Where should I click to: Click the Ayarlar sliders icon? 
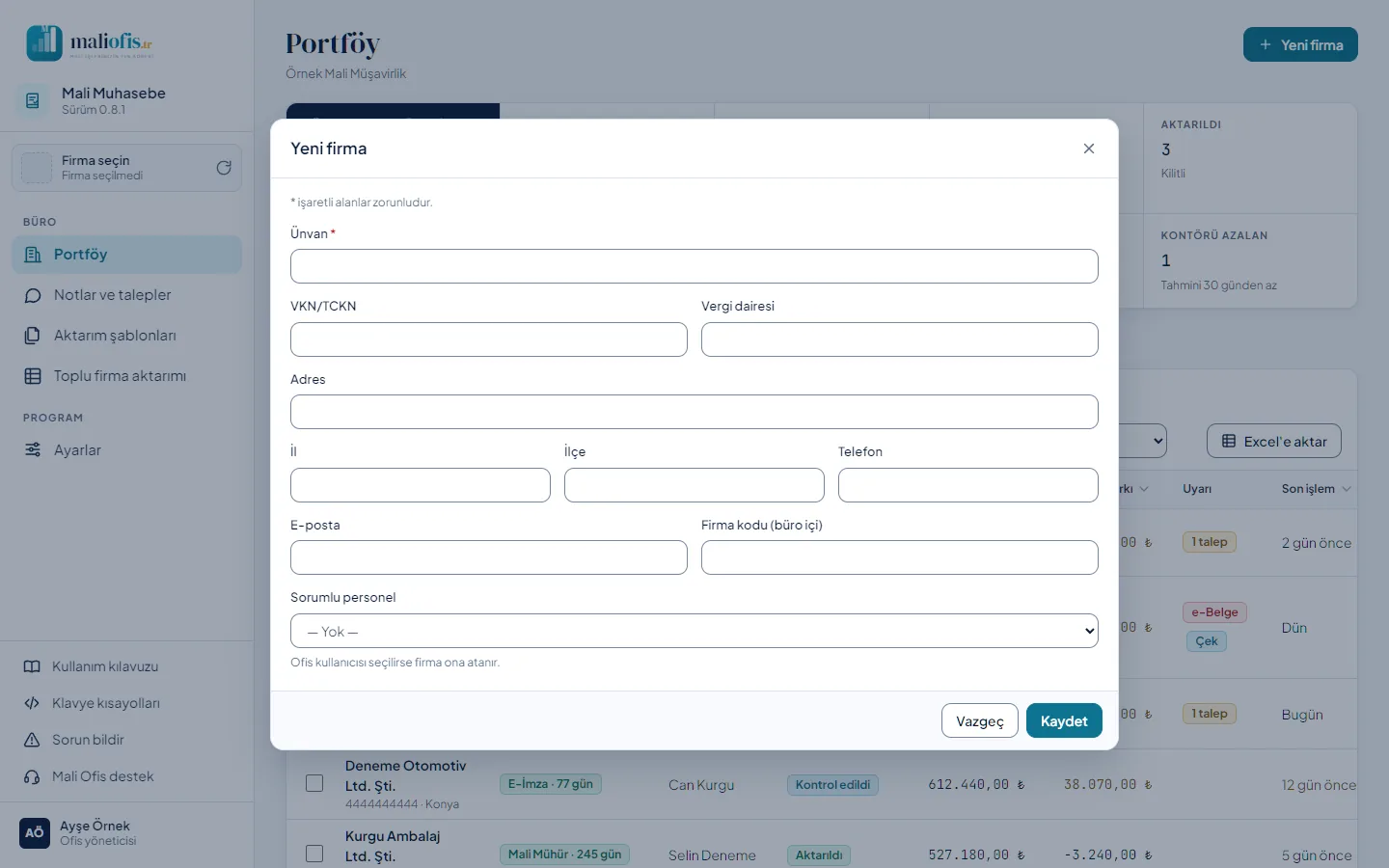pos(33,450)
